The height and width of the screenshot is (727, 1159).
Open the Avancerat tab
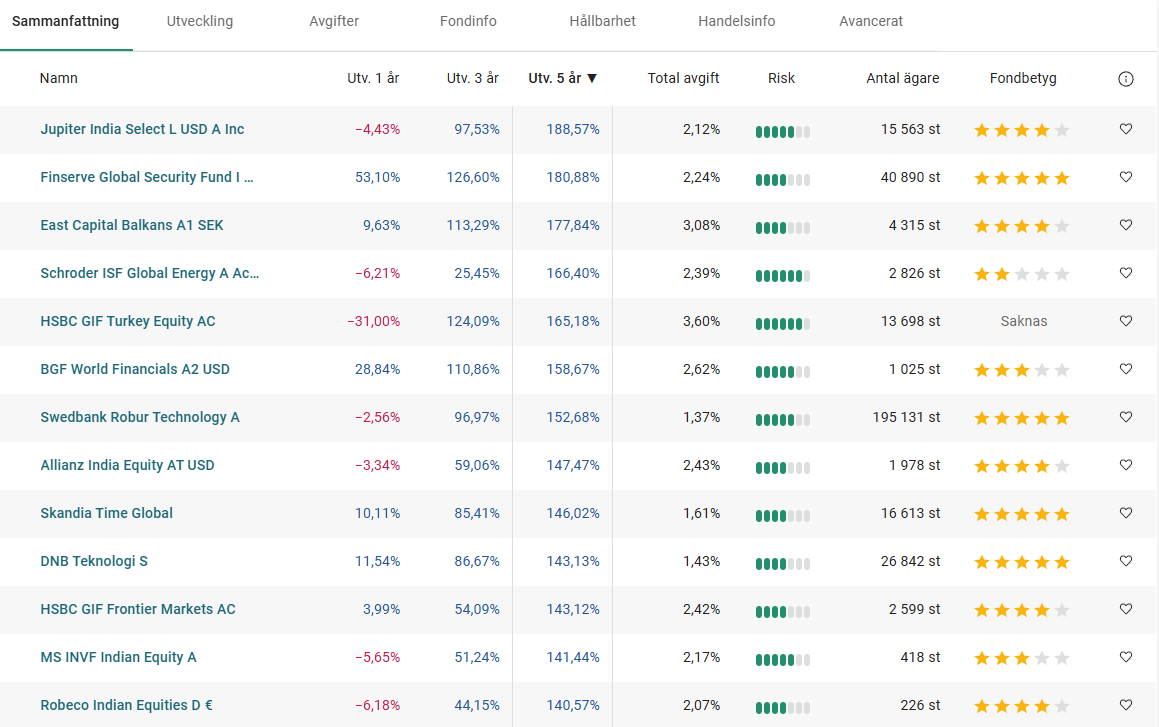[871, 21]
